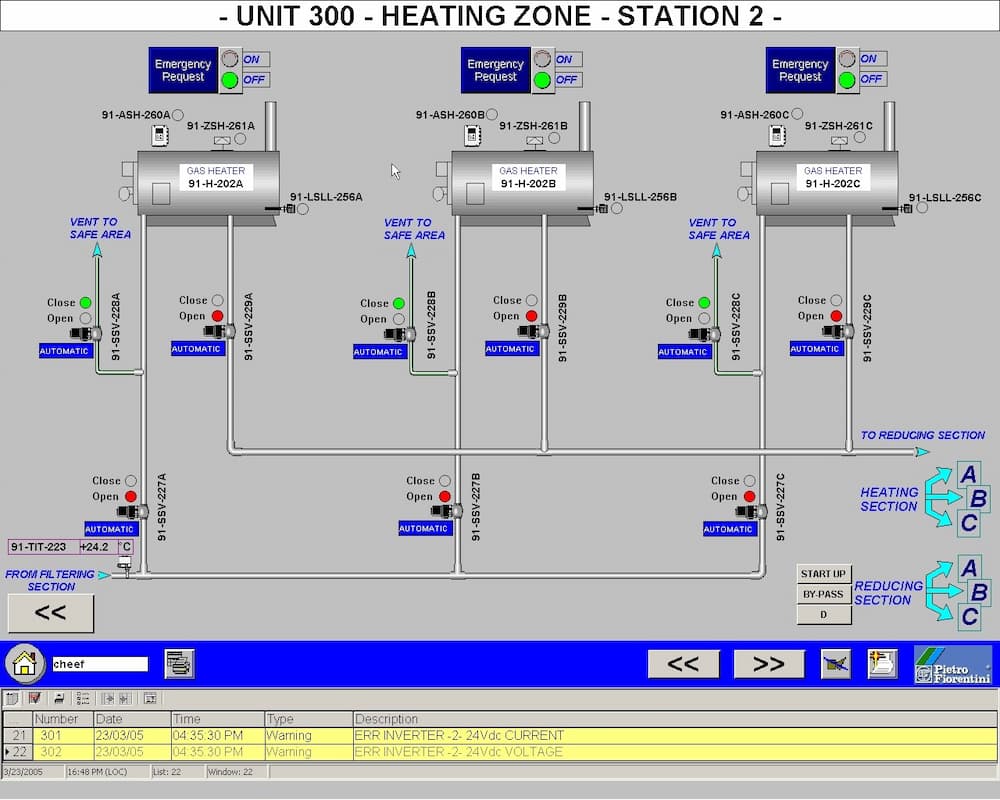Click the notes icon left of the logo
The width and height of the screenshot is (1000, 800).
[x=882, y=664]
